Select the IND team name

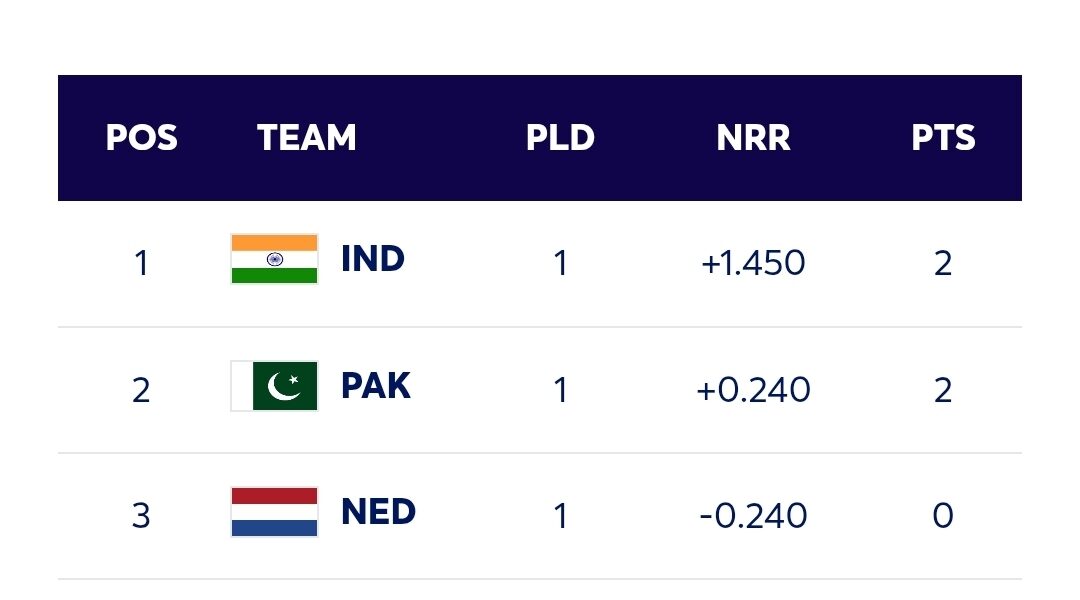click(x=372, y=259)
